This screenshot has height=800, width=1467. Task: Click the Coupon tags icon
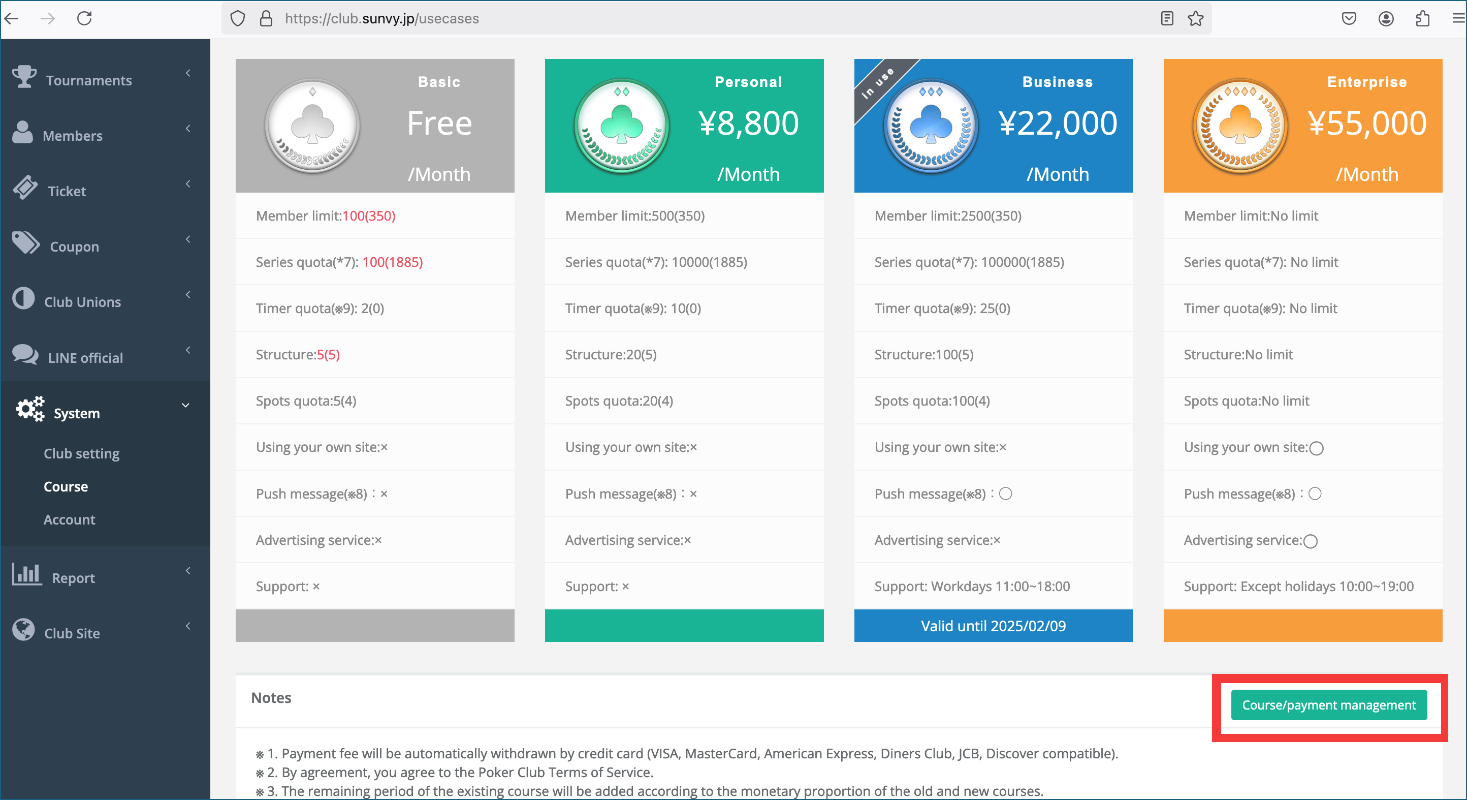click(26, 244)
